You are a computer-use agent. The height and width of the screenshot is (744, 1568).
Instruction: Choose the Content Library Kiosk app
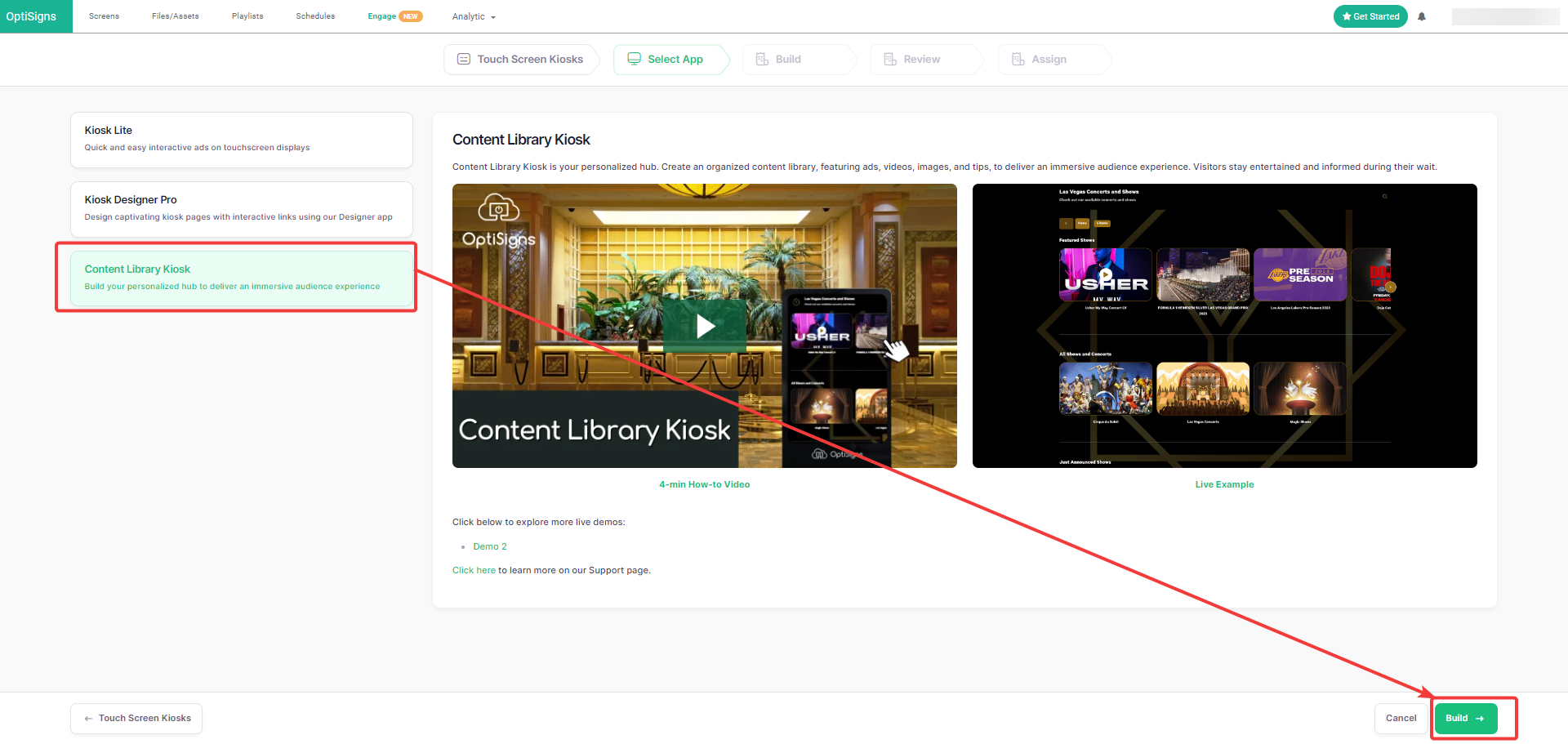point(242,278)
